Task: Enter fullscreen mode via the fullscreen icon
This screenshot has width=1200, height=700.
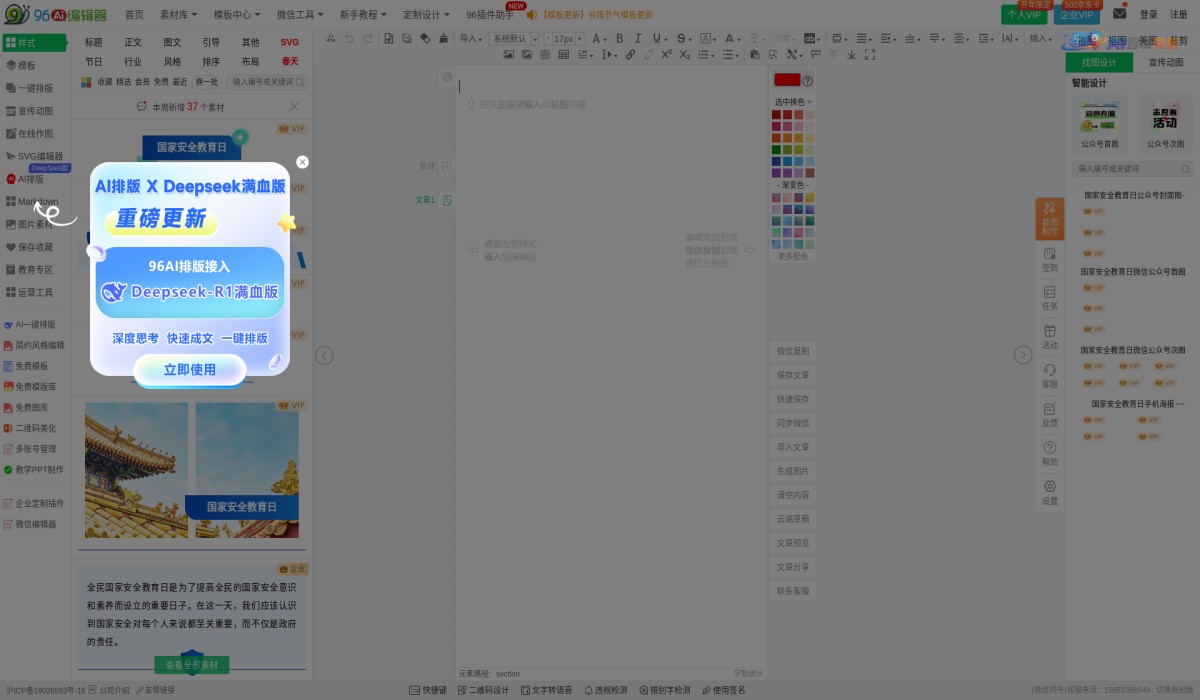Action: (869, 56)
